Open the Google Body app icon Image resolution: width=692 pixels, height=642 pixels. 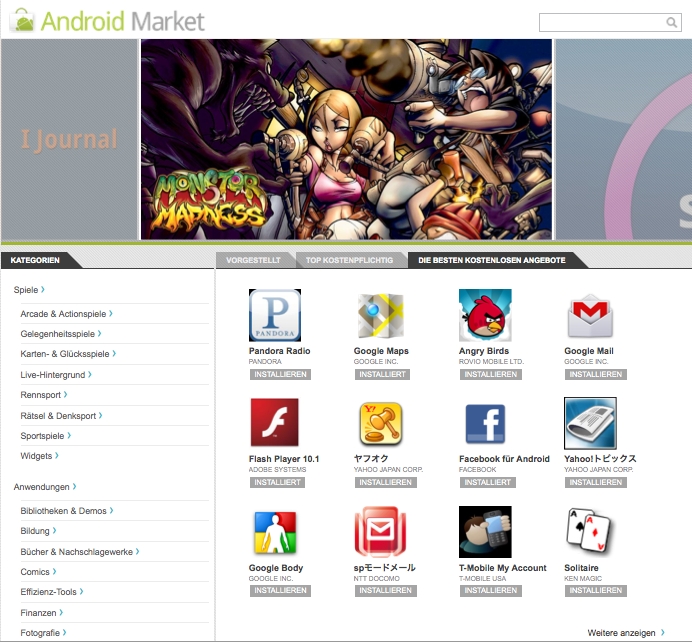tap(275, 532)
